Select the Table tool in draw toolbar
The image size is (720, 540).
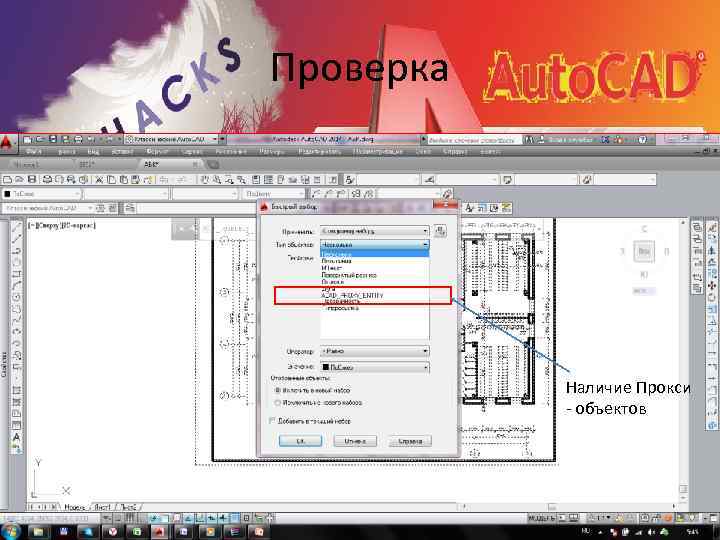(x=17, y=425)
